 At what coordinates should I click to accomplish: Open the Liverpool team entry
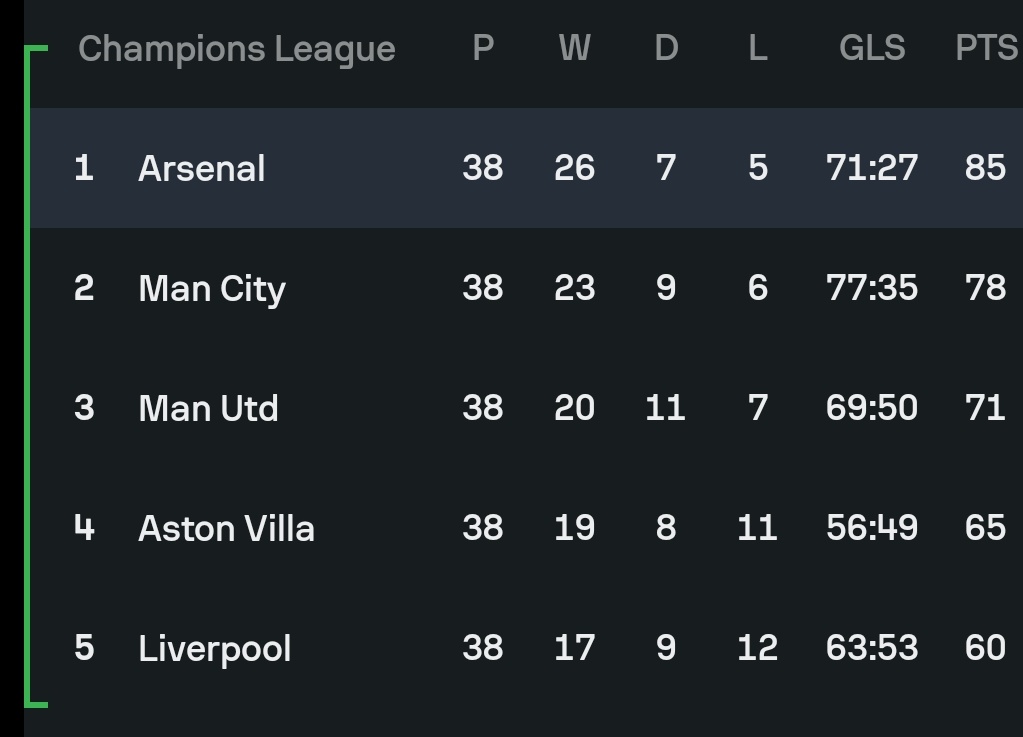(215, 649)
